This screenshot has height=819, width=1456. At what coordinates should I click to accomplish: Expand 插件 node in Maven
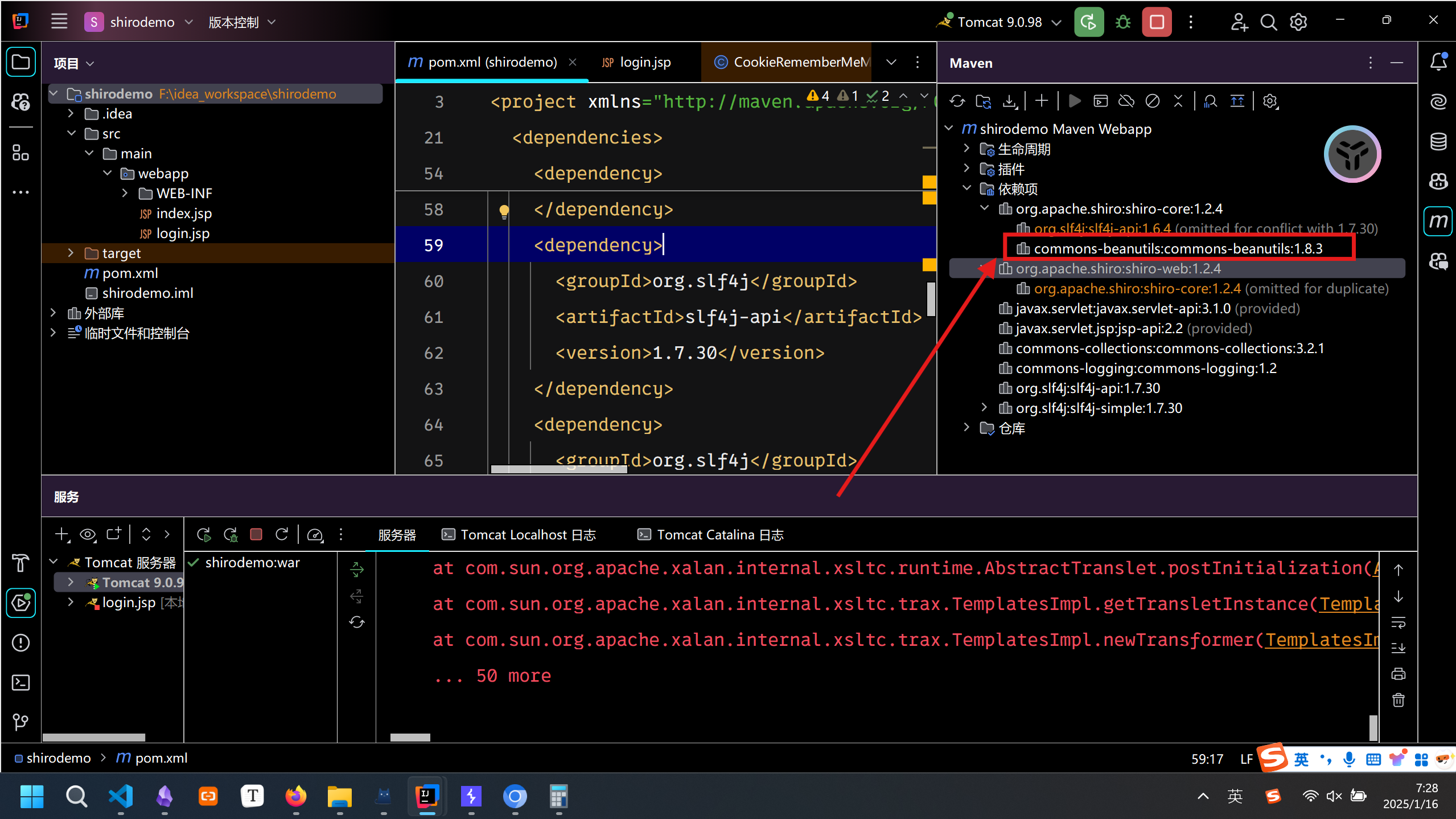966,168
